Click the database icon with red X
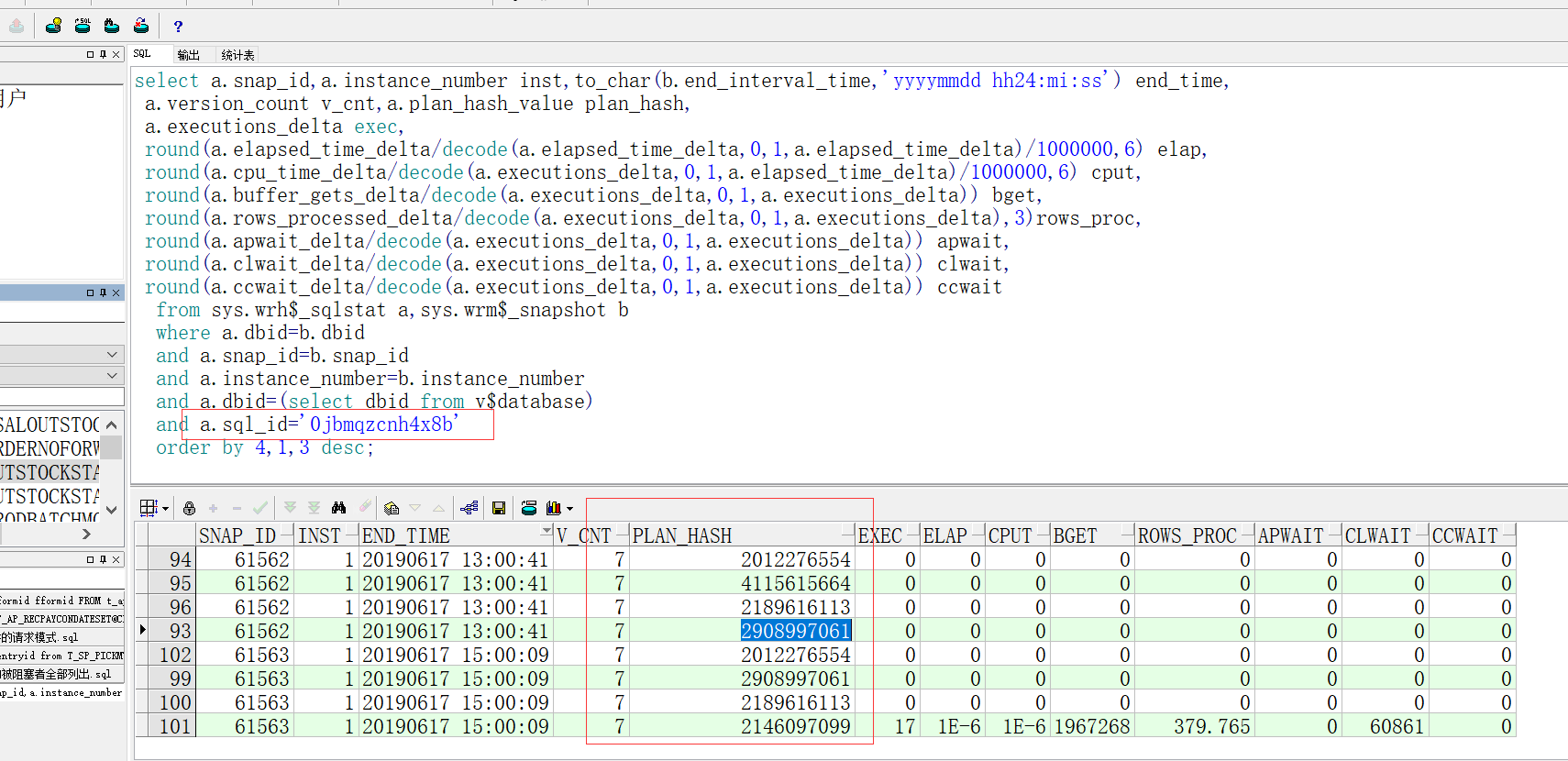 tap(141, 26)
